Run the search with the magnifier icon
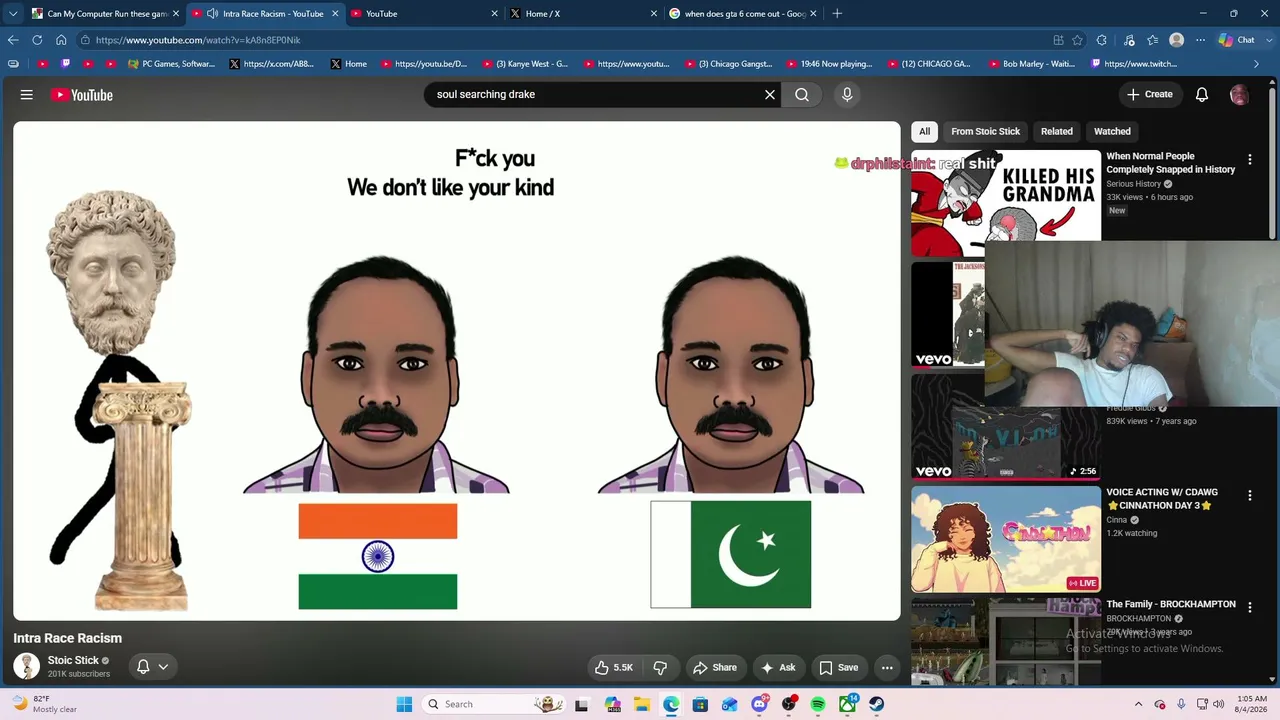This screenshot has height=720, width=1280. [802, 94]
